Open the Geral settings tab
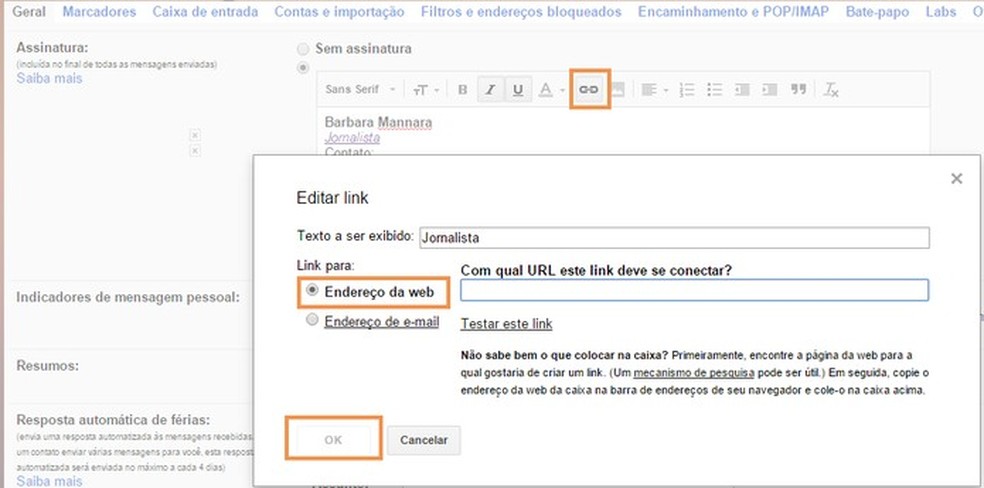The height and width of the screenshot is (488, 984). 29,12
